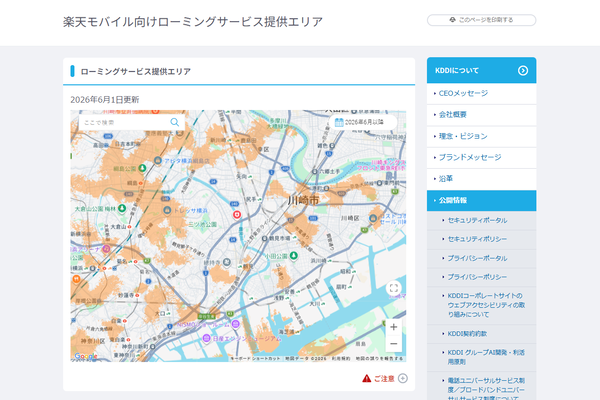Open 沿革 in sidebar
Viewport: 600px width, 400px height.
coord(481,179)
